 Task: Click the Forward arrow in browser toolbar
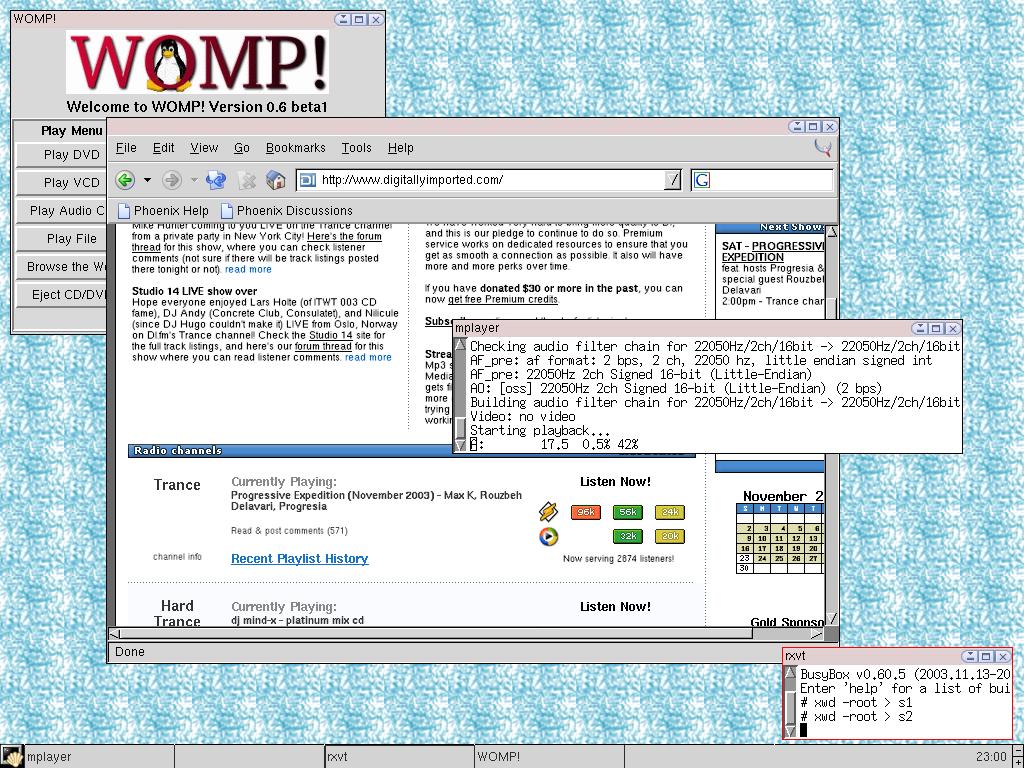172,180
